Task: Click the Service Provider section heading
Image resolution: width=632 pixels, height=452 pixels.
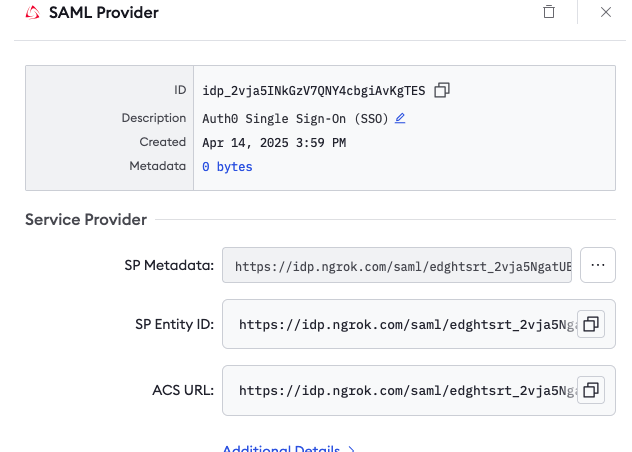Action: pyautogui.click(x=86, y=219)
